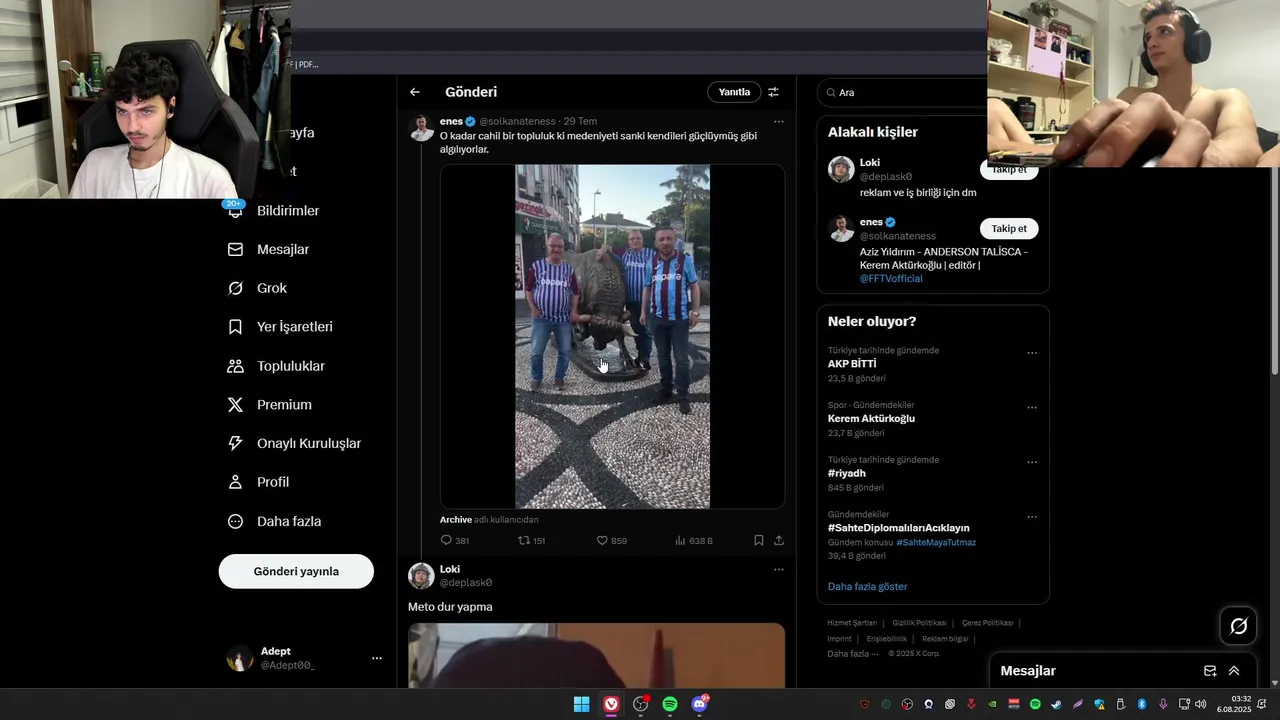Open #riyadh trending topic

tap(847, 473)
